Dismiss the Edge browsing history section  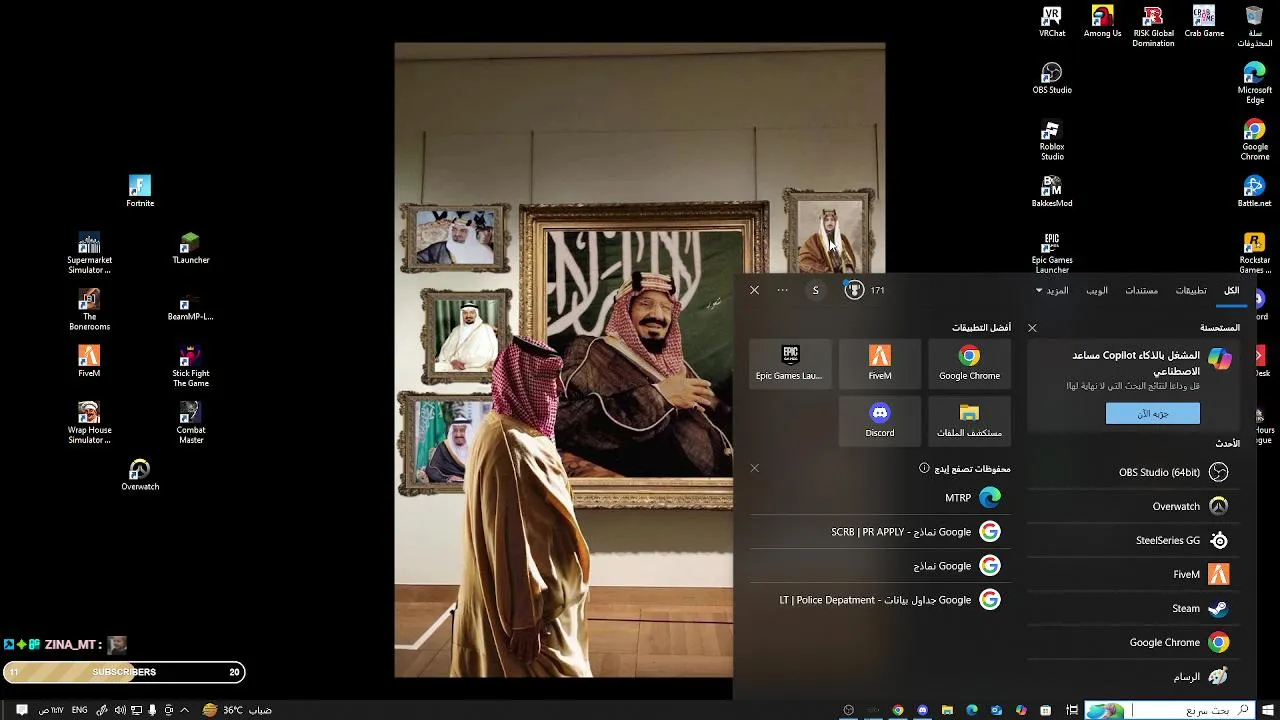(754, 468)
